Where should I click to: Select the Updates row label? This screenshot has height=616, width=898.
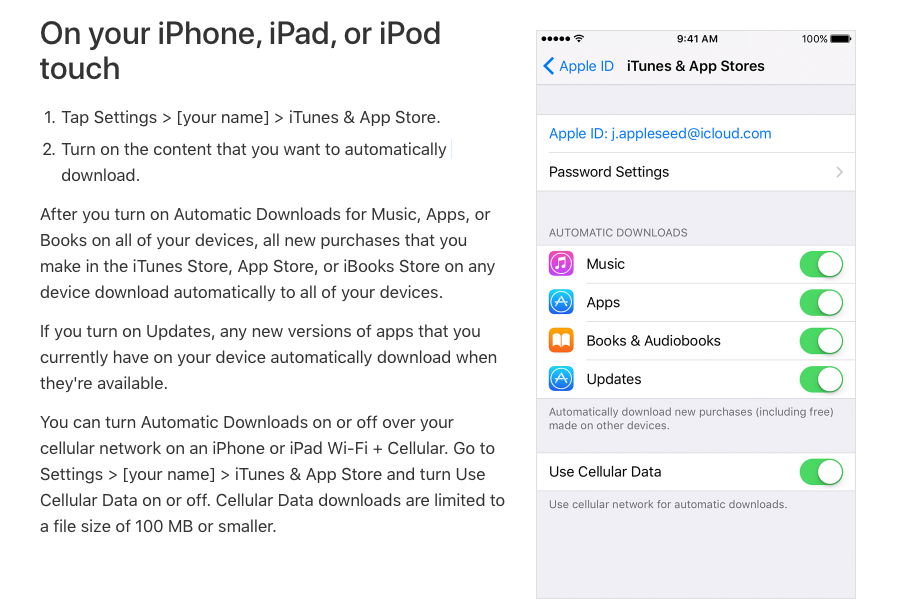[614, 379]
